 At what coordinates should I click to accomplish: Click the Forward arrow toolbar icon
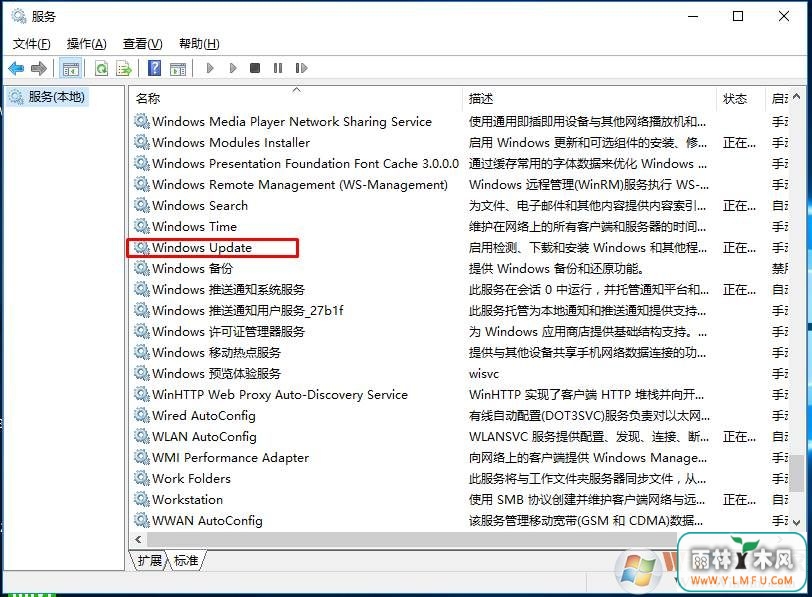click(39, 68)
